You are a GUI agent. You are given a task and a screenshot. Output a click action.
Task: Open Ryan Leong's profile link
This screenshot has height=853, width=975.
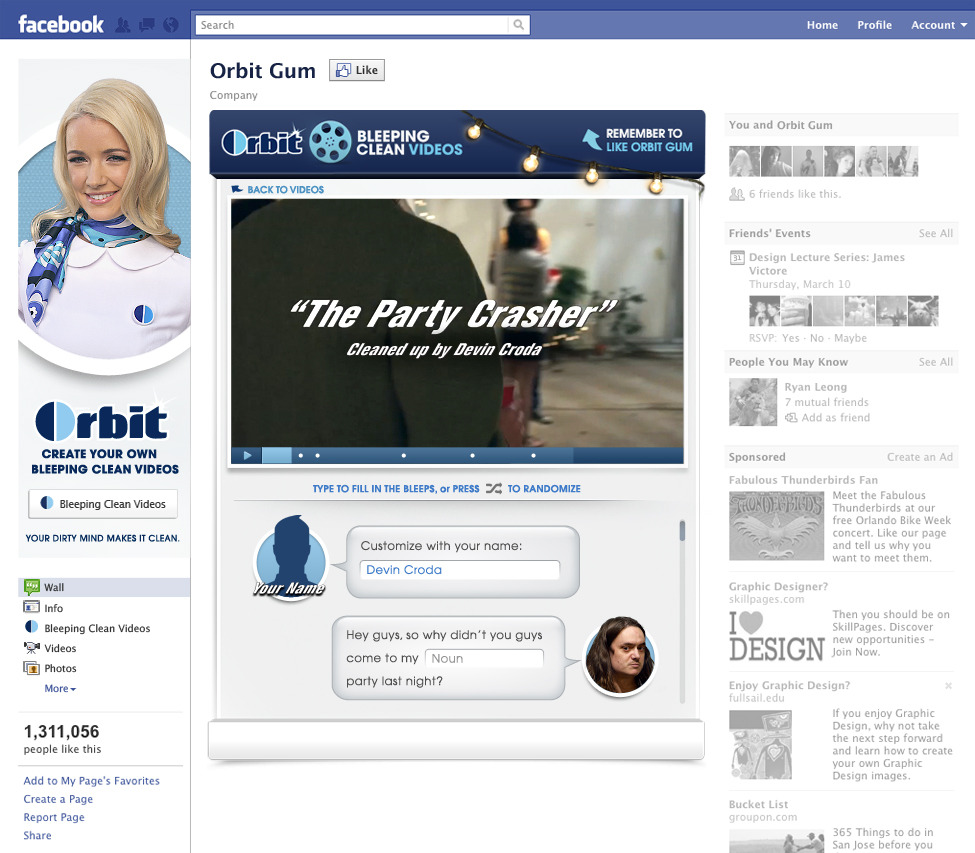tap(815, 387)
